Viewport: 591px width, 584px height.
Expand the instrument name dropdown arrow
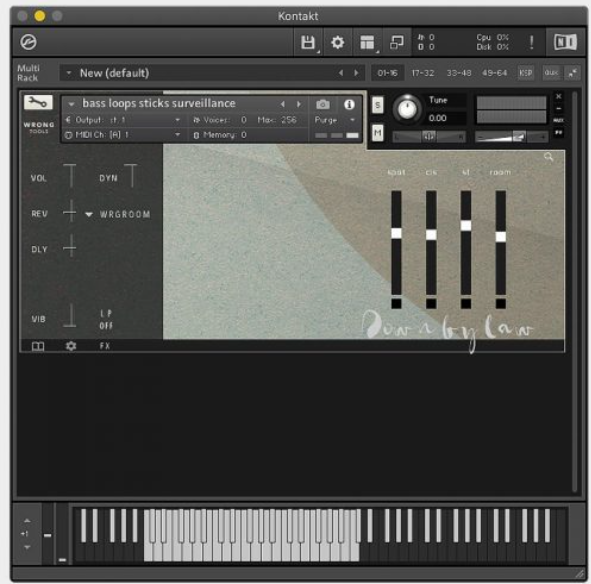coord(71,104)
